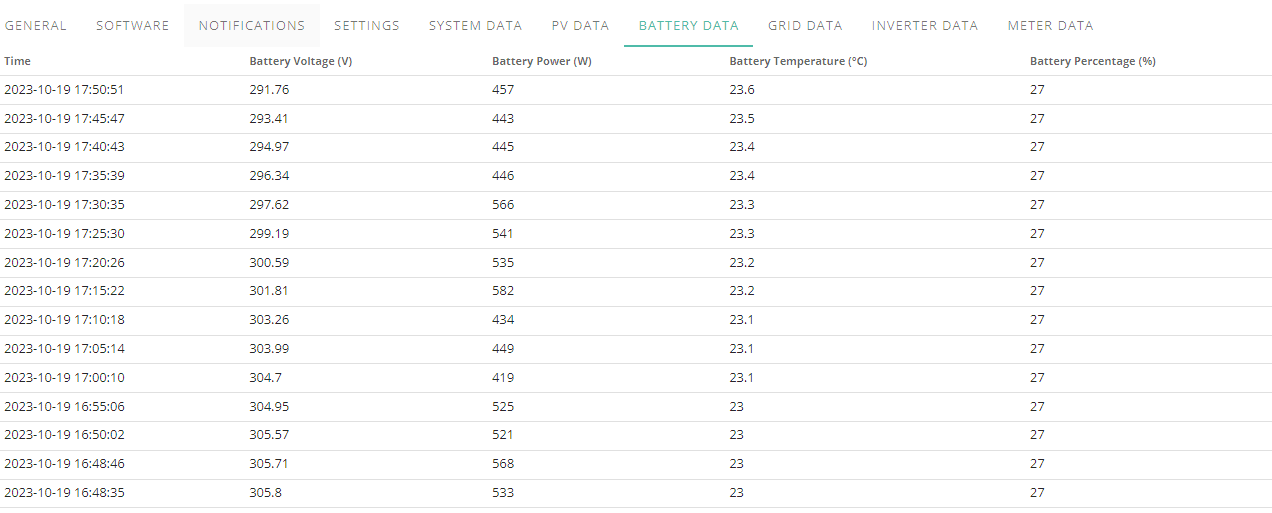Go to the Settings tab

(367, 26)
